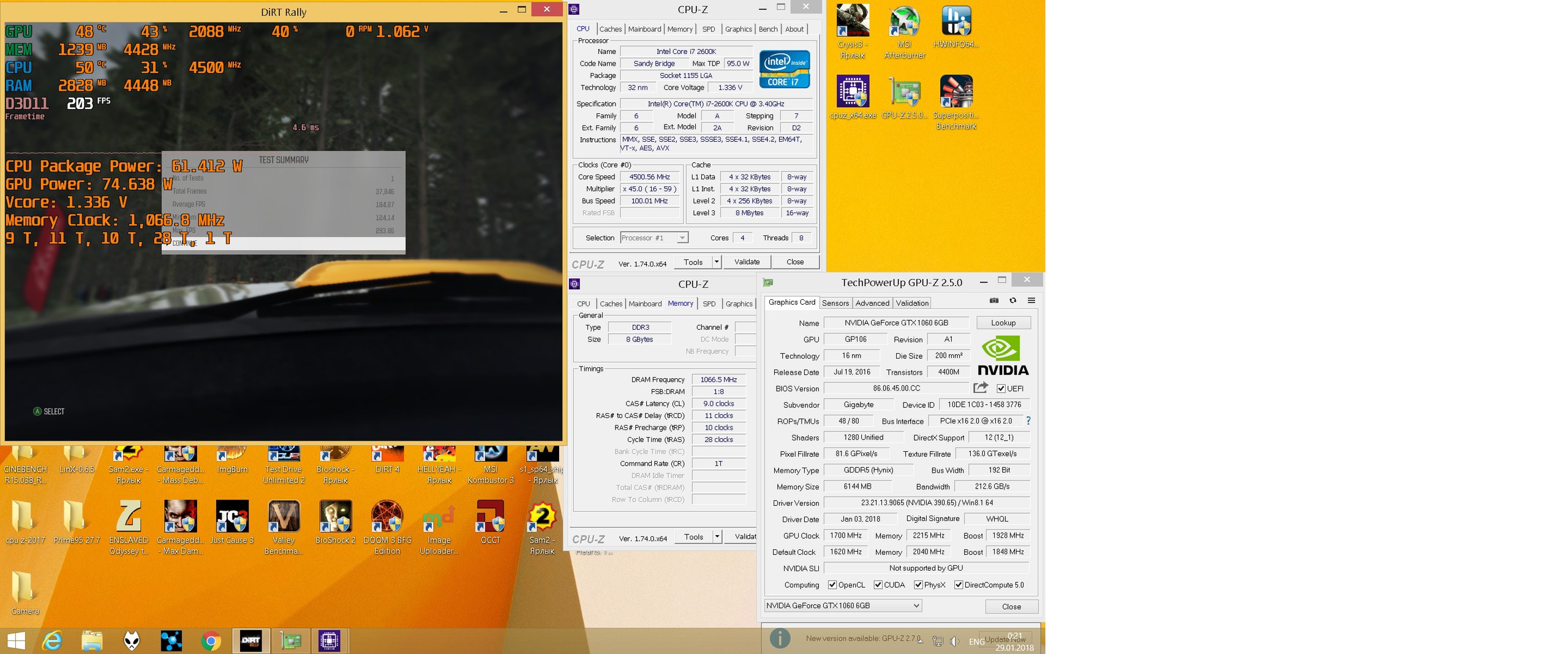Expand Tools dropdown arrow in top CPU-Z

pyautogui.click(x=717, y=262)
